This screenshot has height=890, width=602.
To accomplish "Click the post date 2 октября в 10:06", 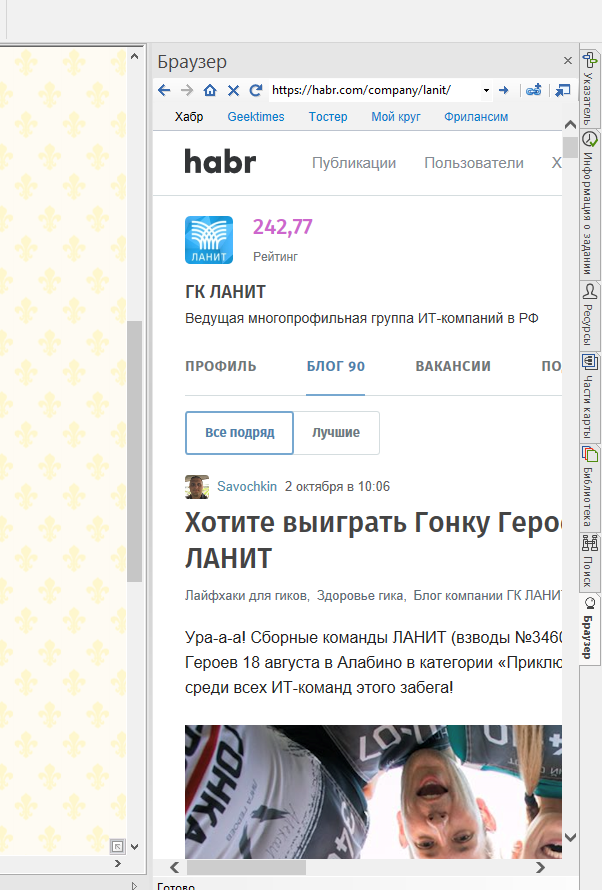I will point(337,486).
